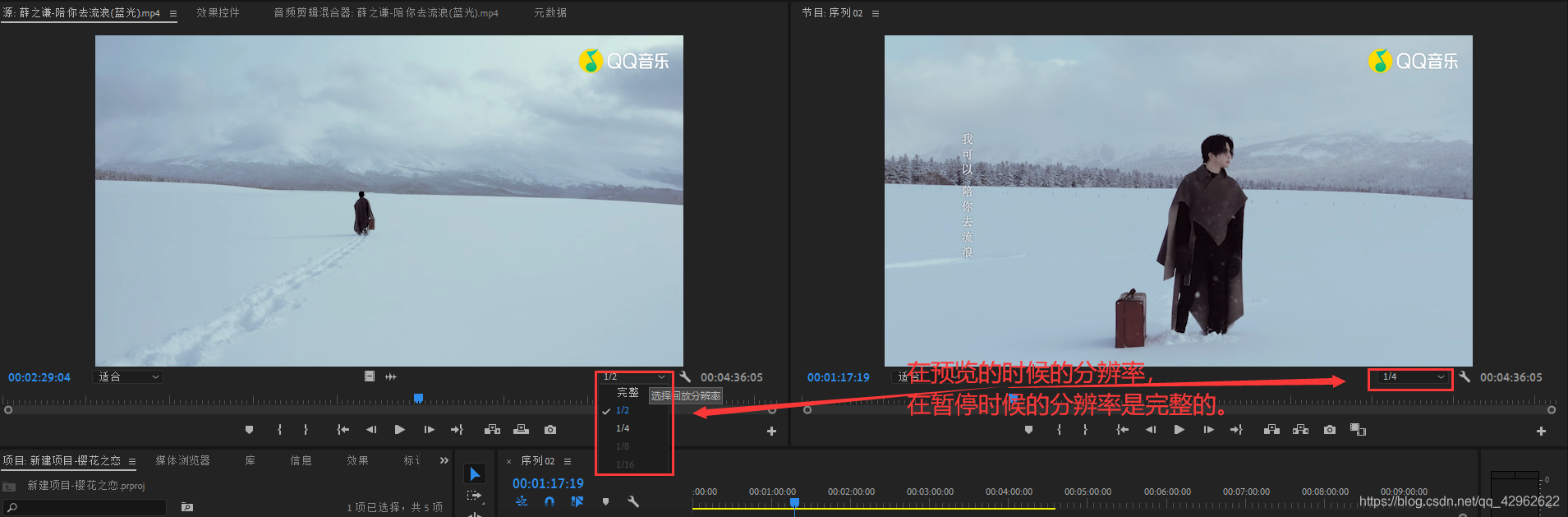Open the comparison view icon in program monitor

coord(1358,429)
